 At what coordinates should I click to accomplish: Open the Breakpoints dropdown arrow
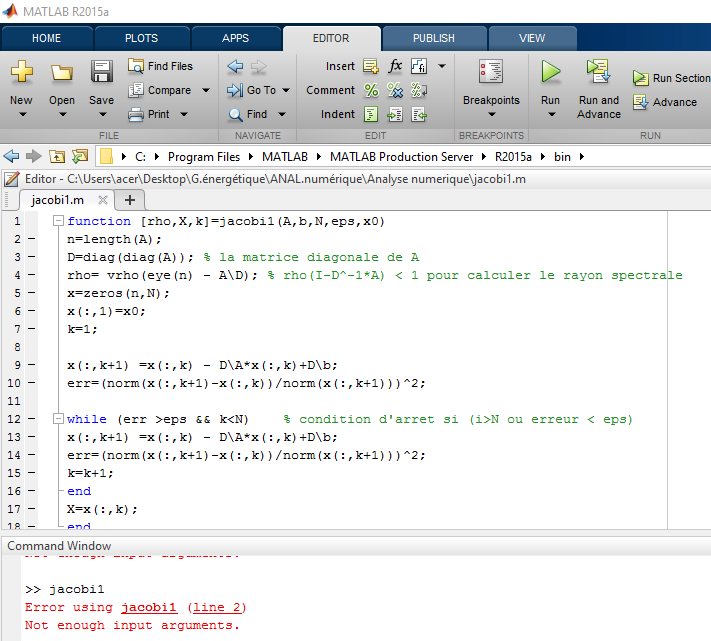pyautogui.click(x=492, y=114)
